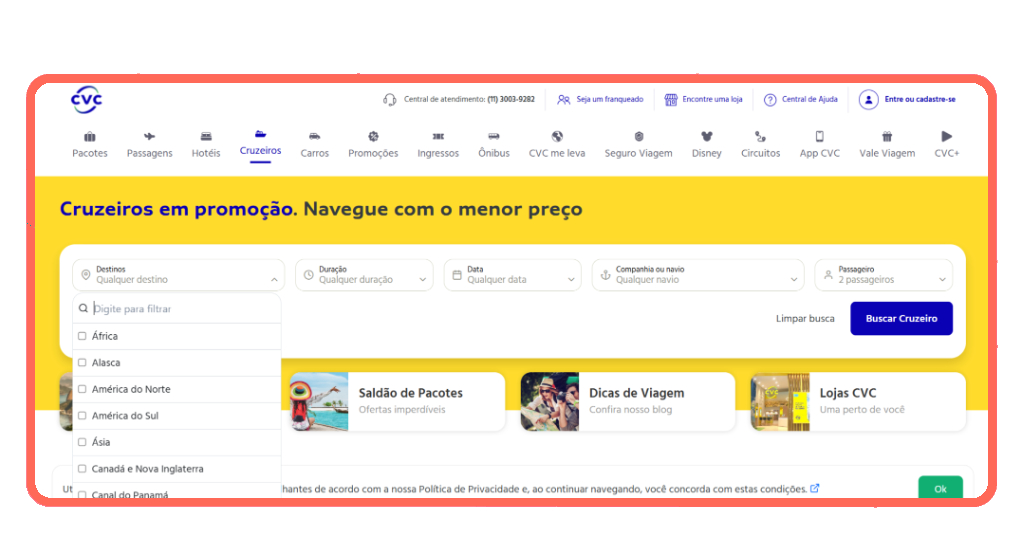The image size is (1024, 536).
Task: Click the App CVC phone icon
Action: [820, 136]
